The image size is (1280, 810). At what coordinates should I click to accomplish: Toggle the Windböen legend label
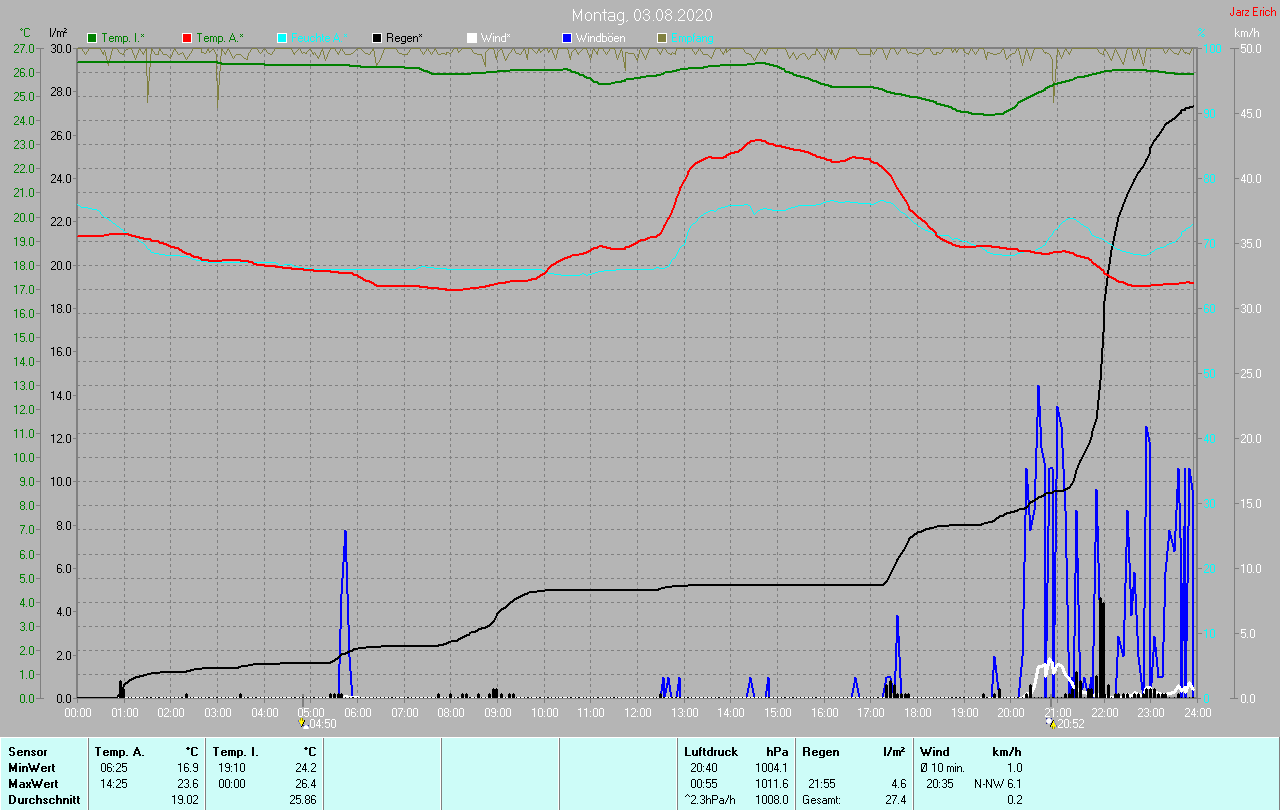[600, 38]
